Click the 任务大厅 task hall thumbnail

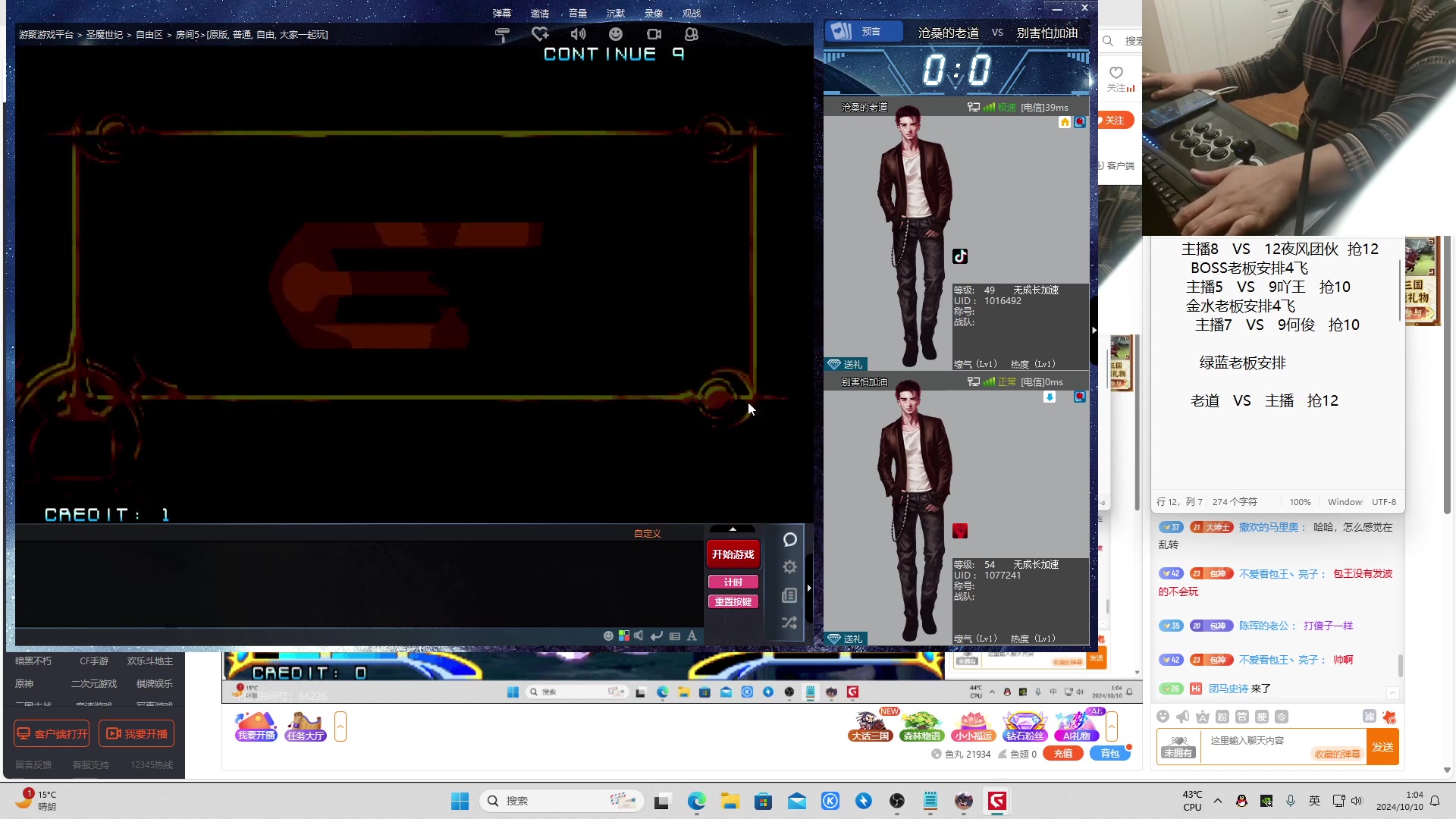tap(305, 726)
